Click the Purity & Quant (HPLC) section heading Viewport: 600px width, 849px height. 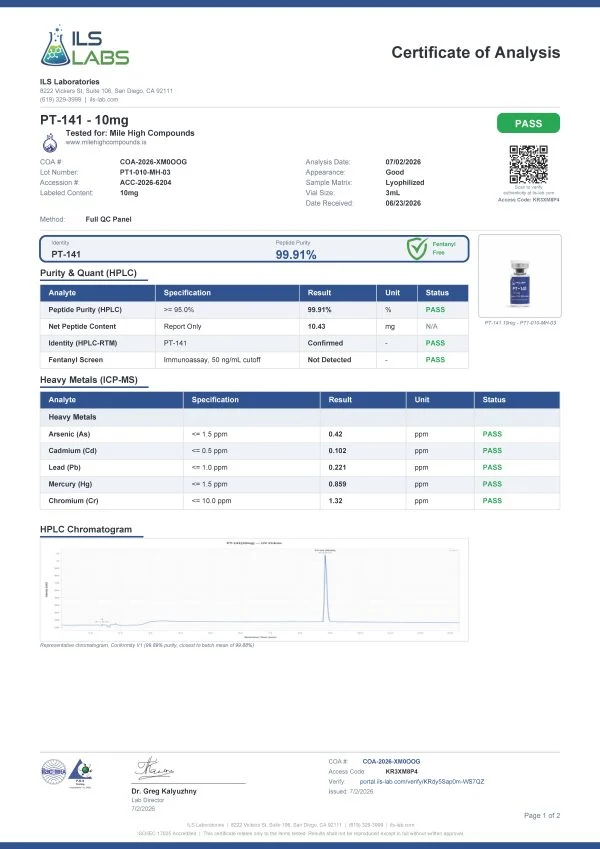(88, 273)
